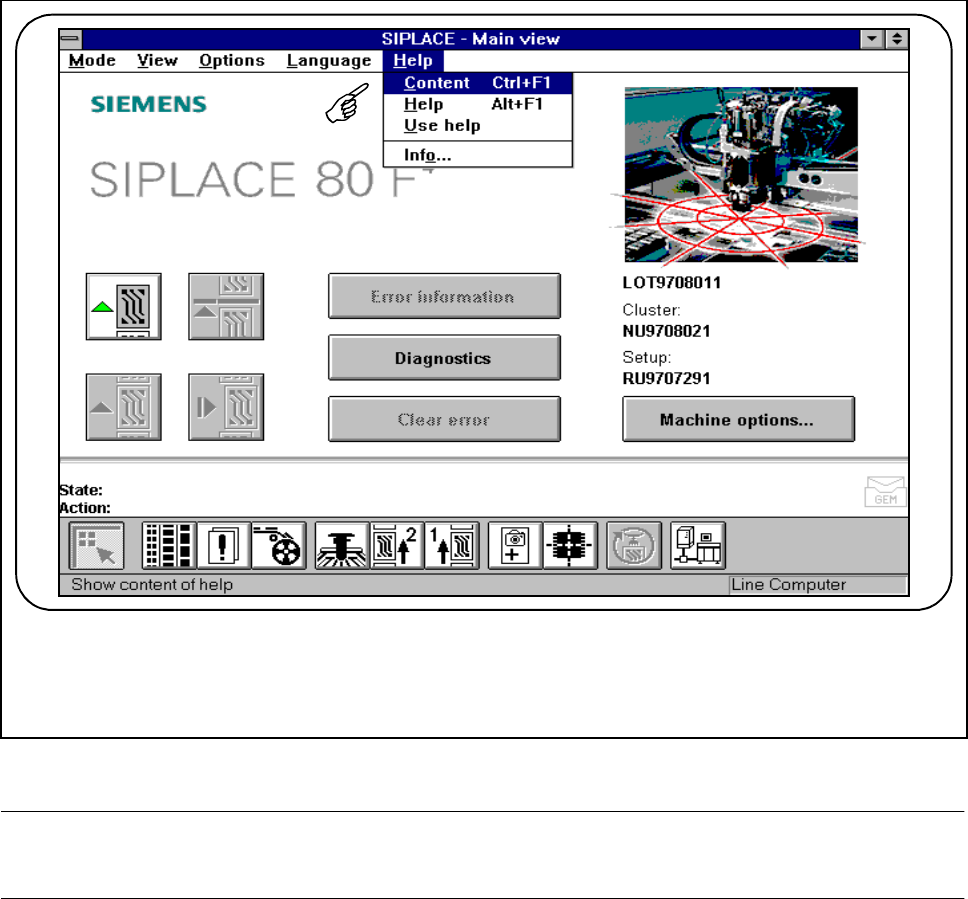Open Diagnostics
Image resolution: width=968 pixels, height=899 pixels.
coord(444,358)
